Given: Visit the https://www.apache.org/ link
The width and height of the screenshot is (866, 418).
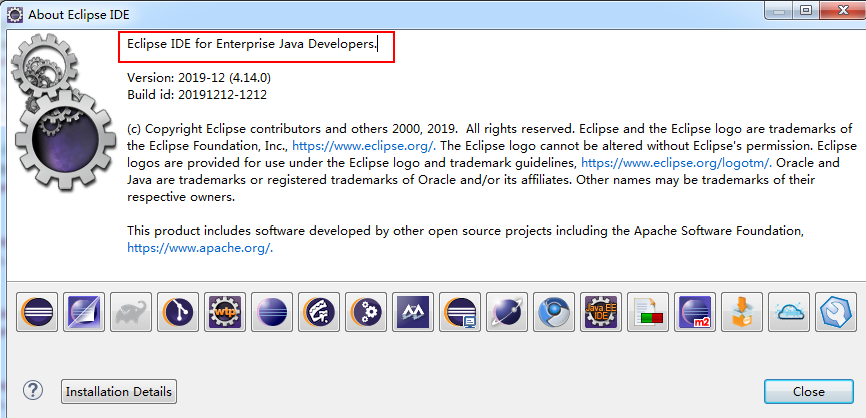Looking at the screenshot, I should (200, 247).
